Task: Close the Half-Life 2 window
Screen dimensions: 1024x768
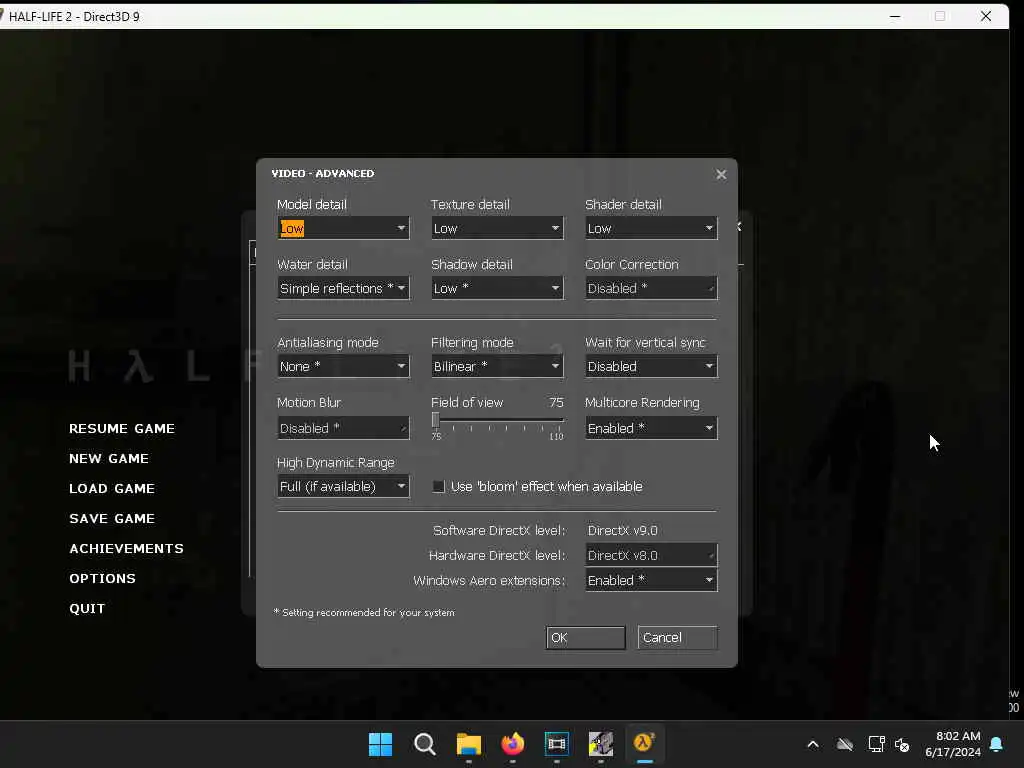Action: tap(986, 16)
